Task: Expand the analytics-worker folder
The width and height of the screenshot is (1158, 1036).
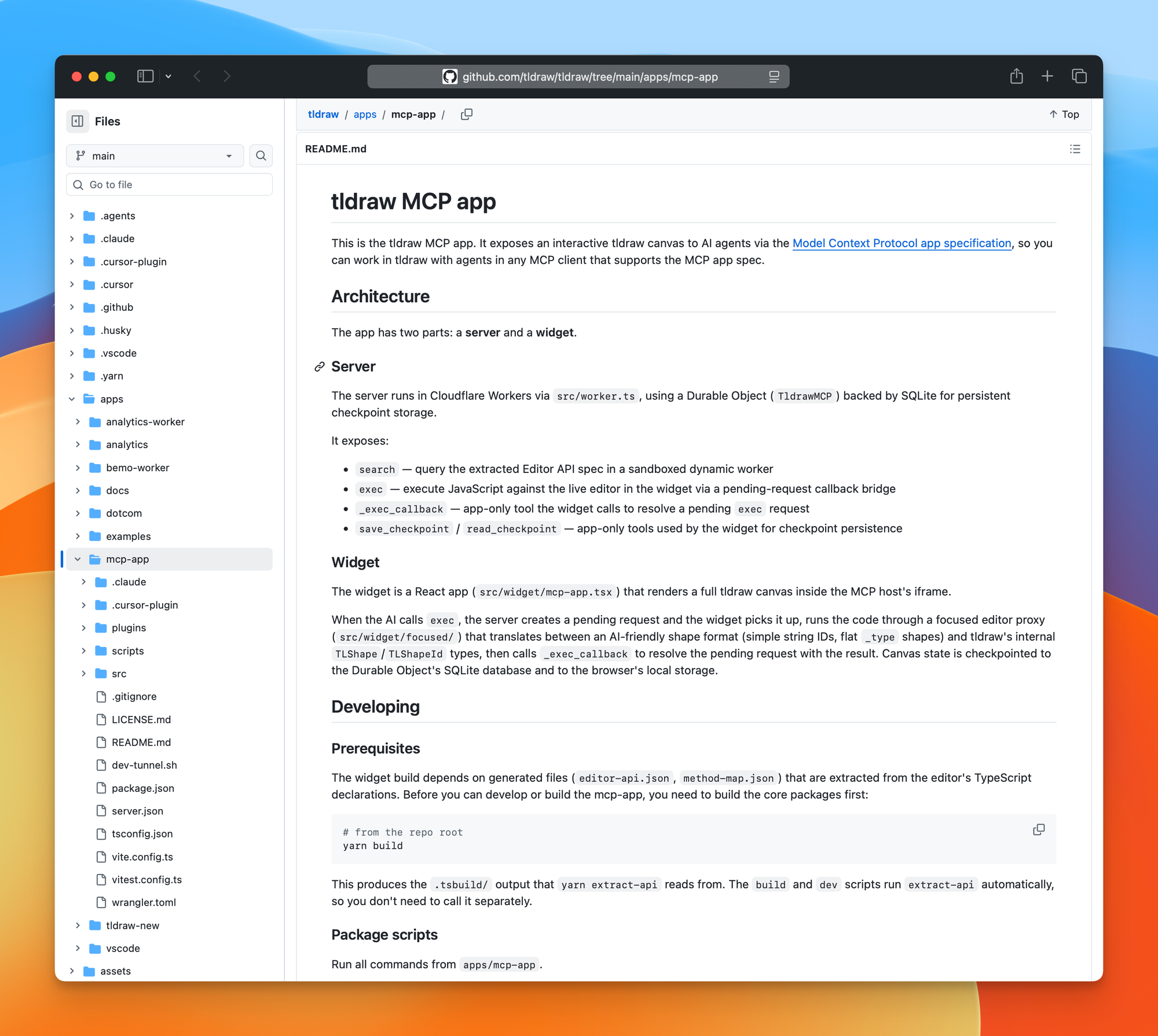Action: coord(78,422)
